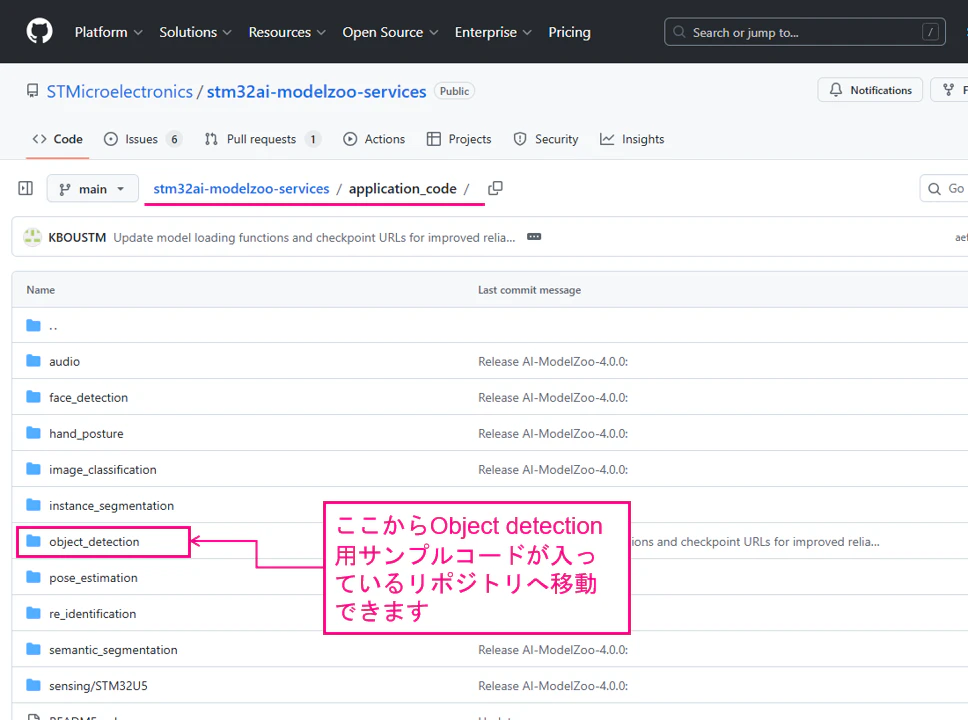Focus the Search or jump to field

804,32
